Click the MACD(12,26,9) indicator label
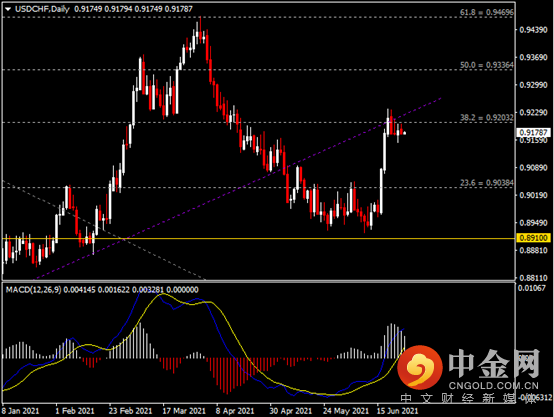 tap(33, 290)
